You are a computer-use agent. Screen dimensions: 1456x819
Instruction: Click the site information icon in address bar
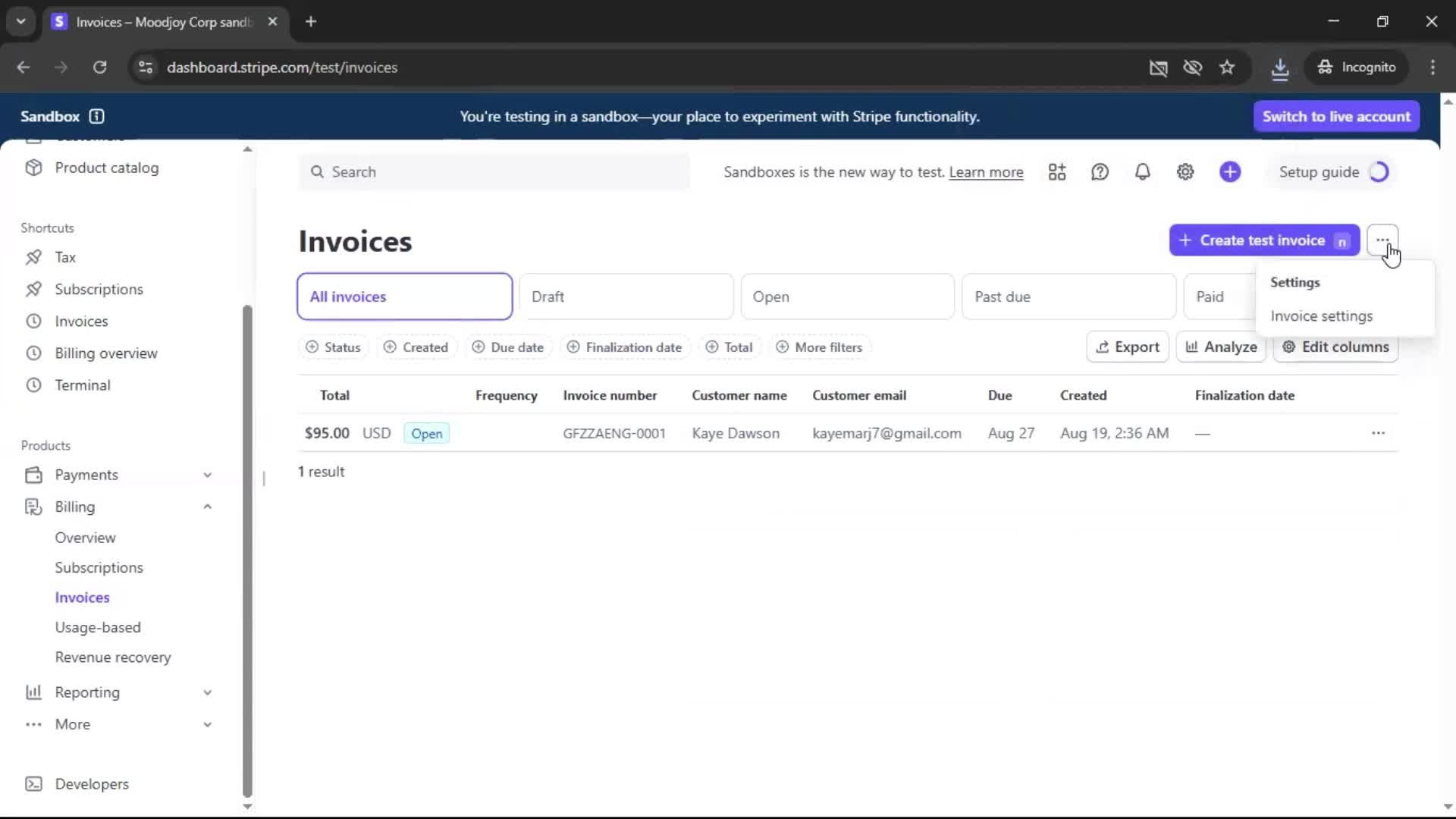coord(146,67)
